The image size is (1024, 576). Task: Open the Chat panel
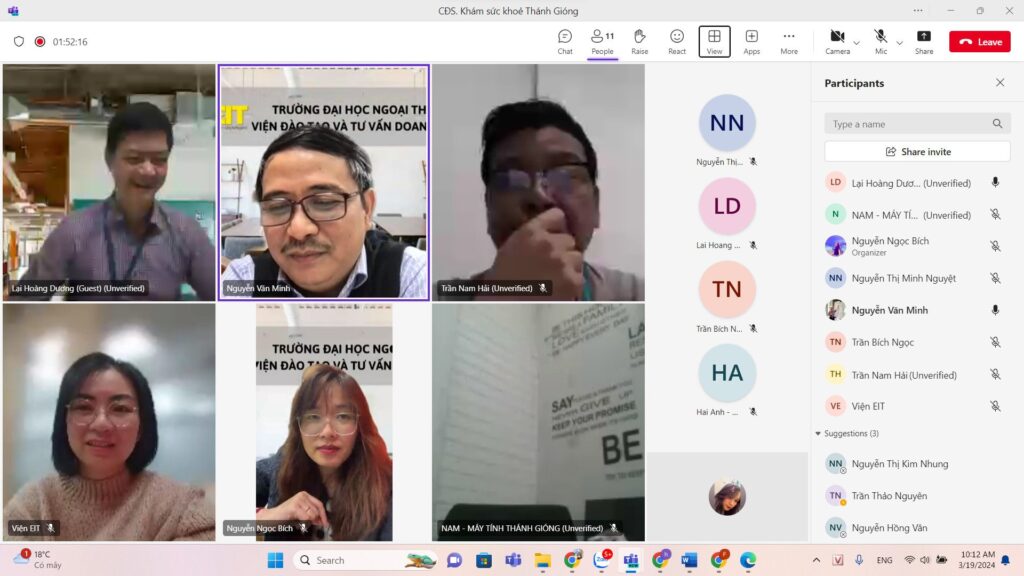click(x=565, y=41)
